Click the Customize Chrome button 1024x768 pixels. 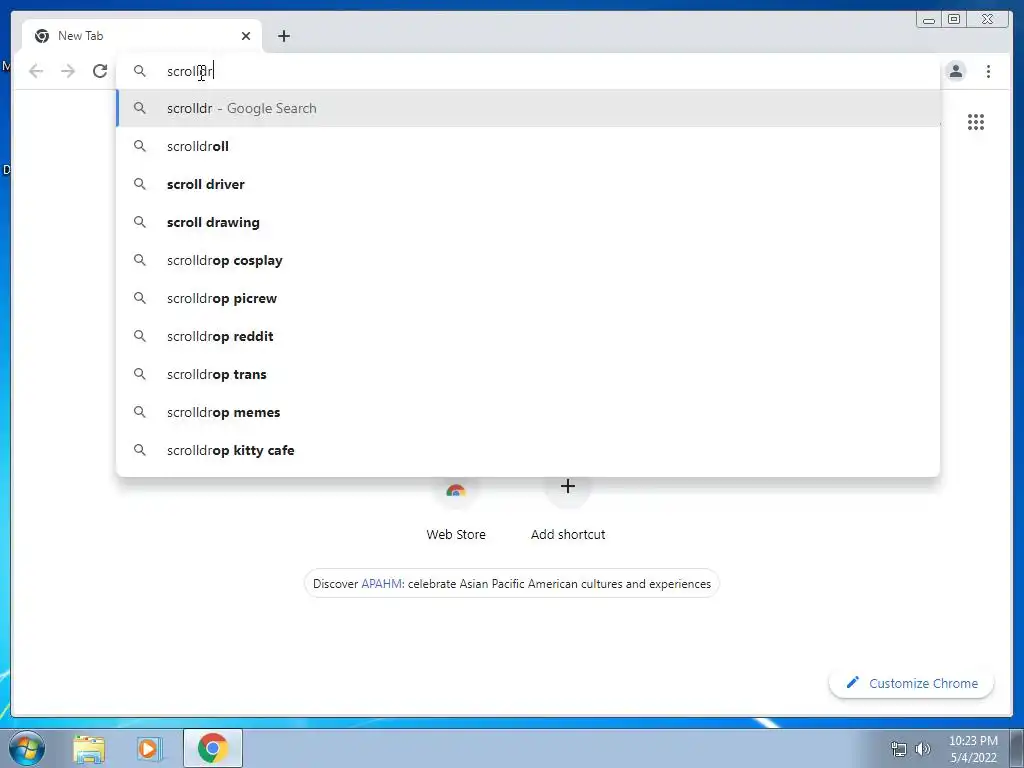912,683
